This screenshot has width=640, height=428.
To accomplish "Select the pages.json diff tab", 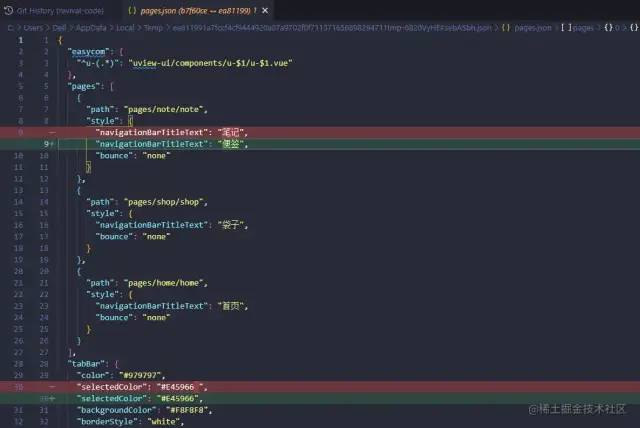I will pos(190,9).
